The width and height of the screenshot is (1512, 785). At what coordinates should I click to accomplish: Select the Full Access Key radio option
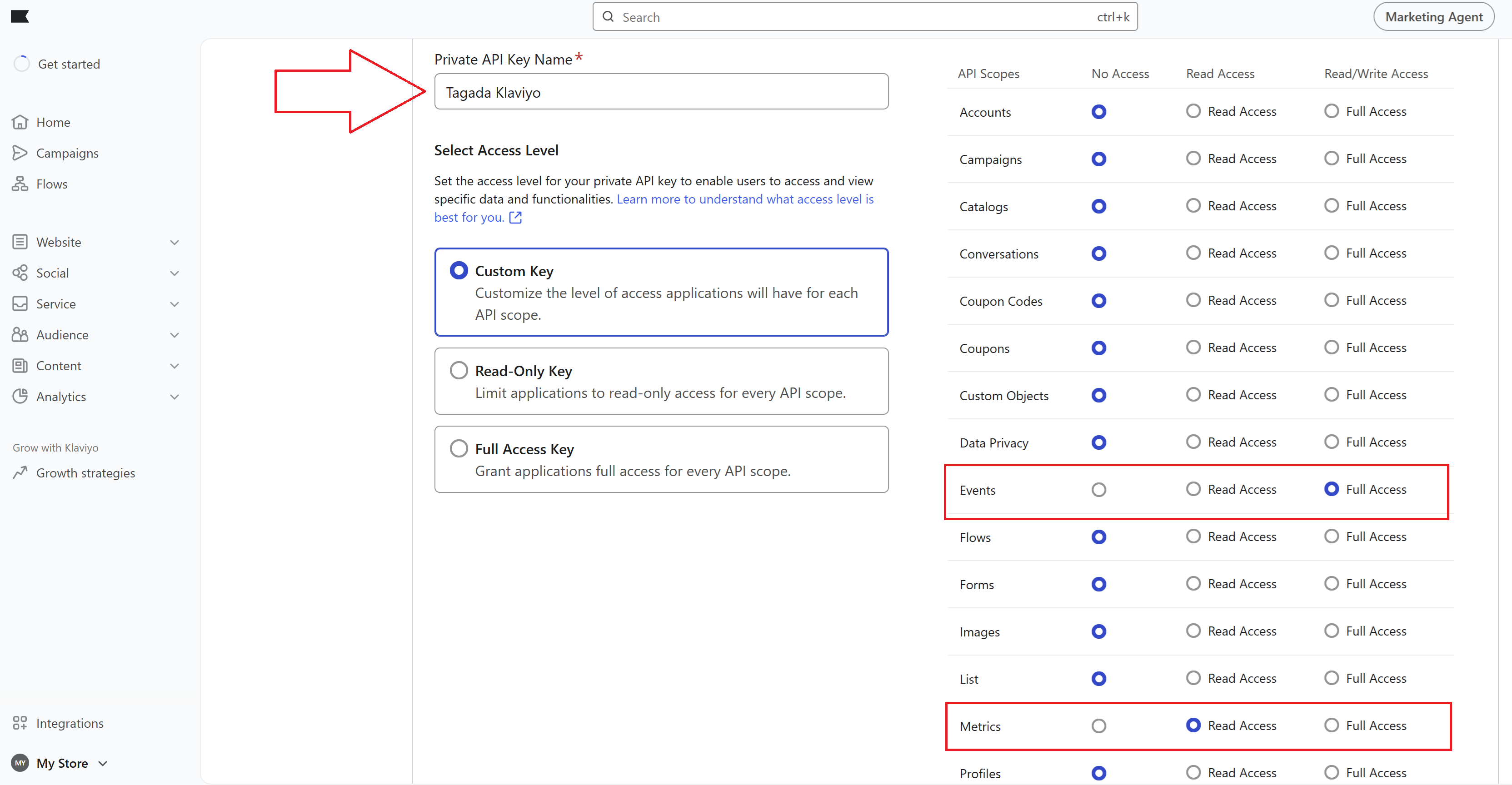pyautogui.click(x=459, y=449)
